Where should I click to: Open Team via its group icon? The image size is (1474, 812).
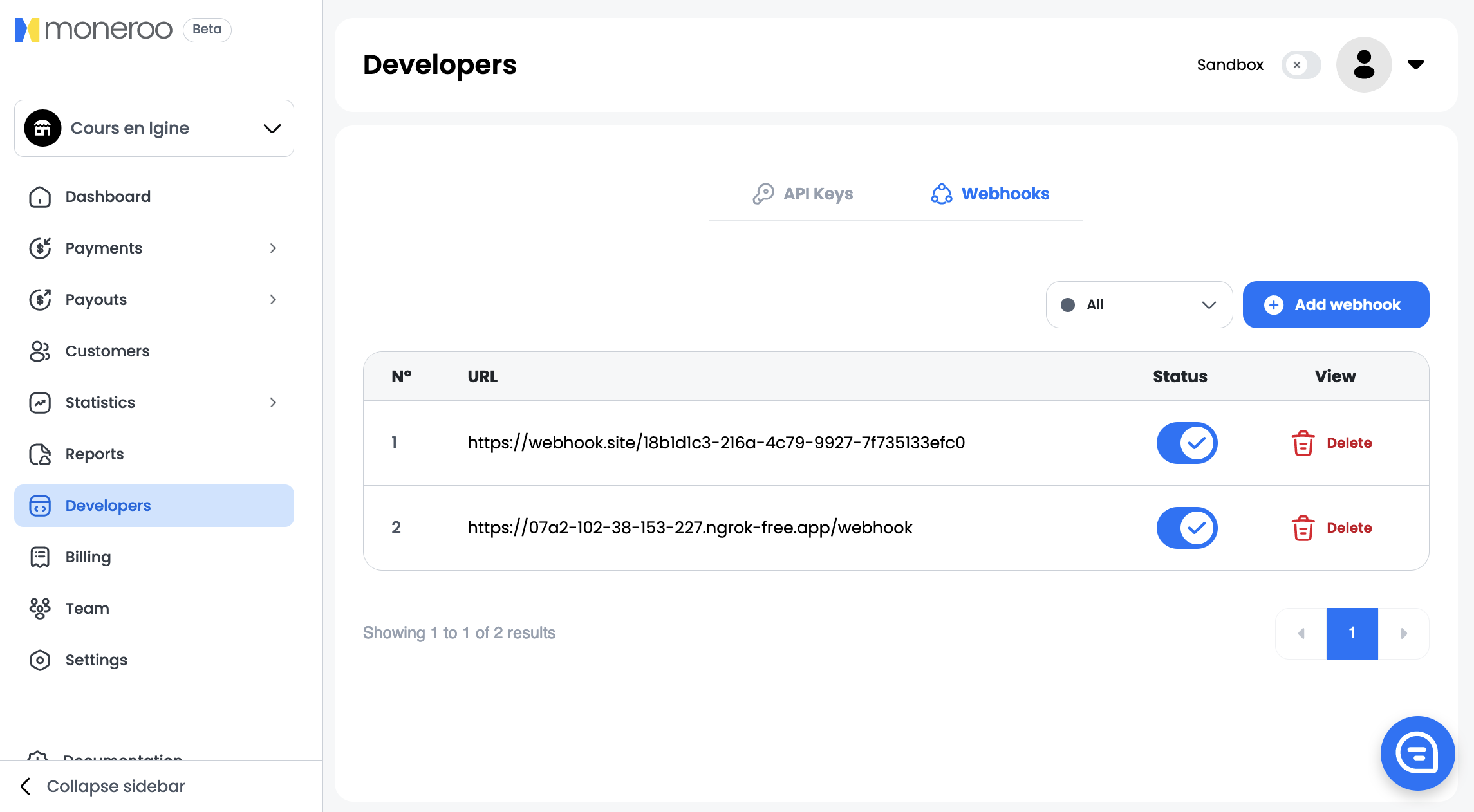pyautogui.click(x=40, y=609)
